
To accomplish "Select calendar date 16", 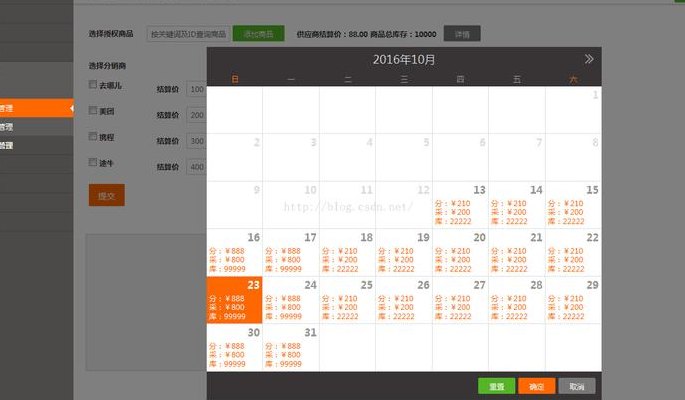I will tap(235, 252).
